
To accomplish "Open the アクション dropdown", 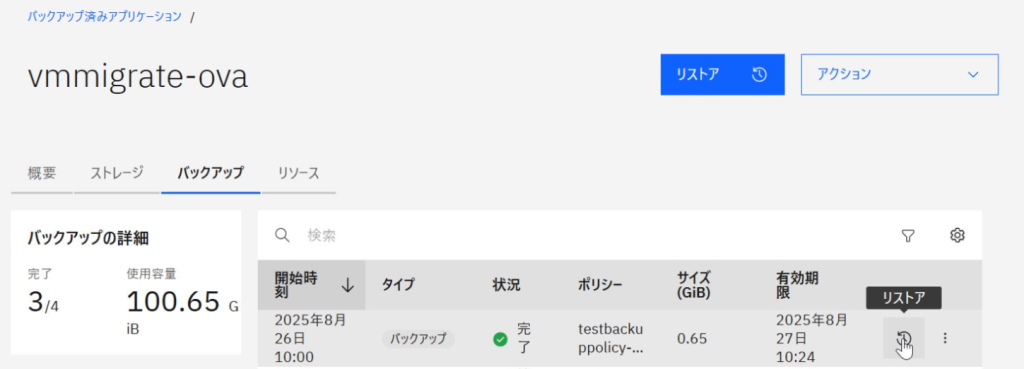I will pos(900,74).
